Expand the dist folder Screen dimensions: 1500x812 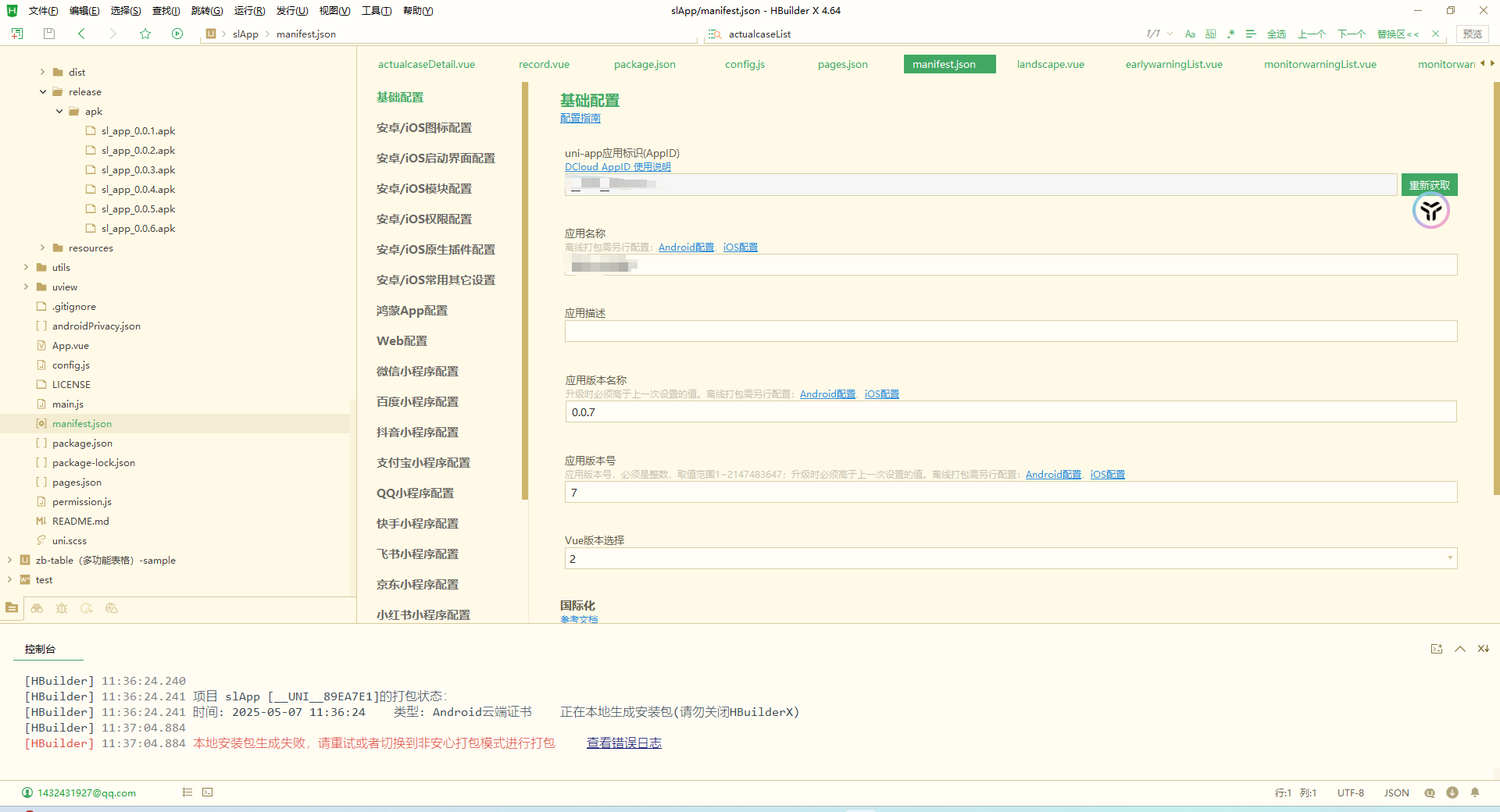click(x=43, y=72)
